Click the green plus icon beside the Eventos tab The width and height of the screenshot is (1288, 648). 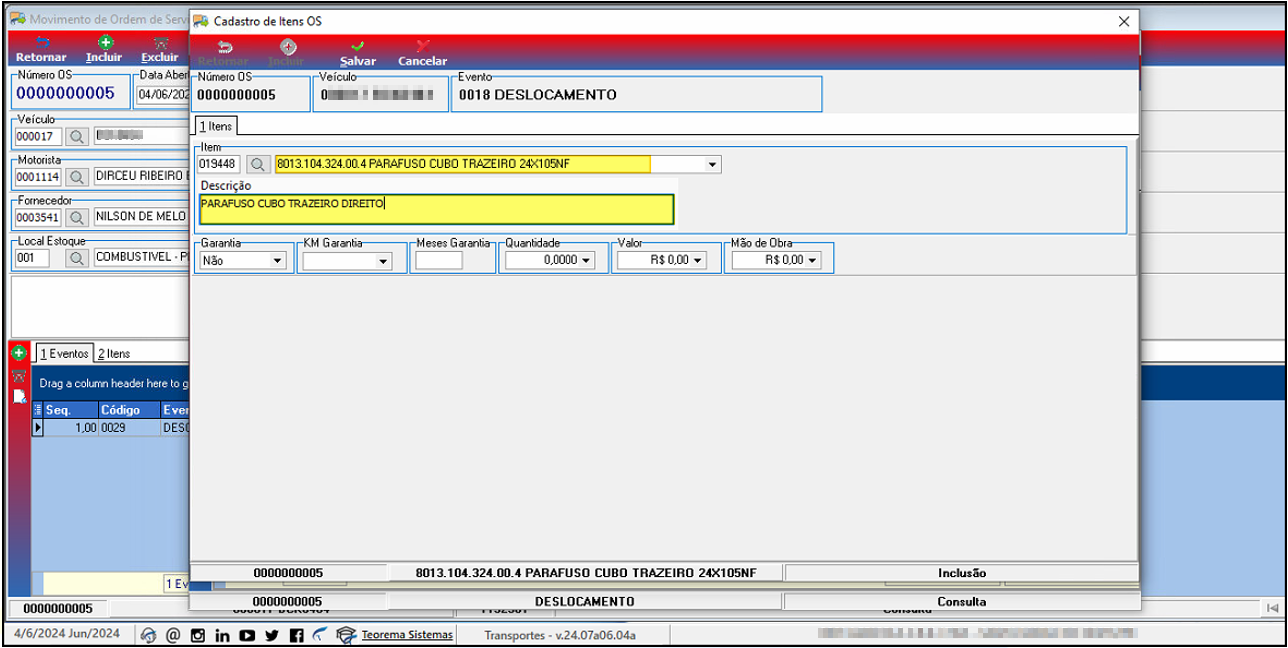point(19,354)
